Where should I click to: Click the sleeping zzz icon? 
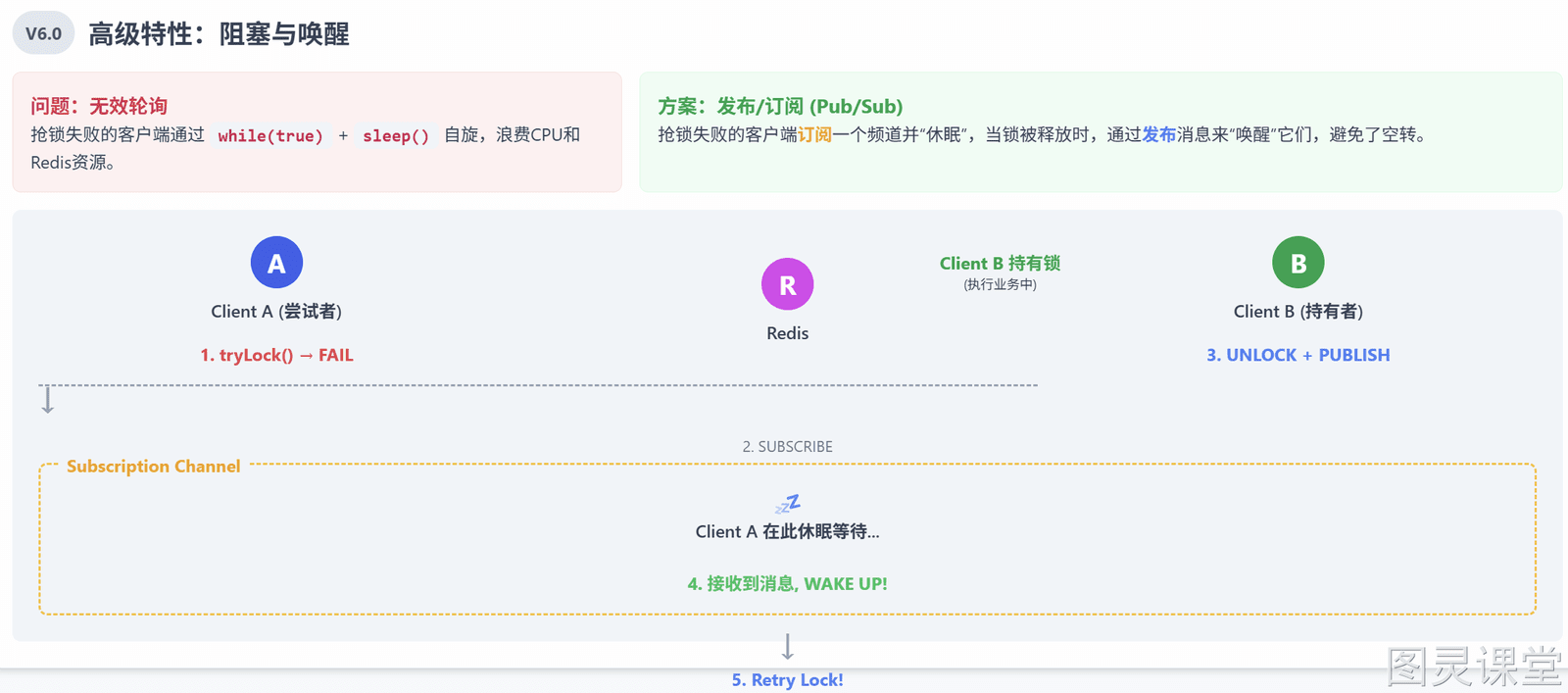[788, 504]
